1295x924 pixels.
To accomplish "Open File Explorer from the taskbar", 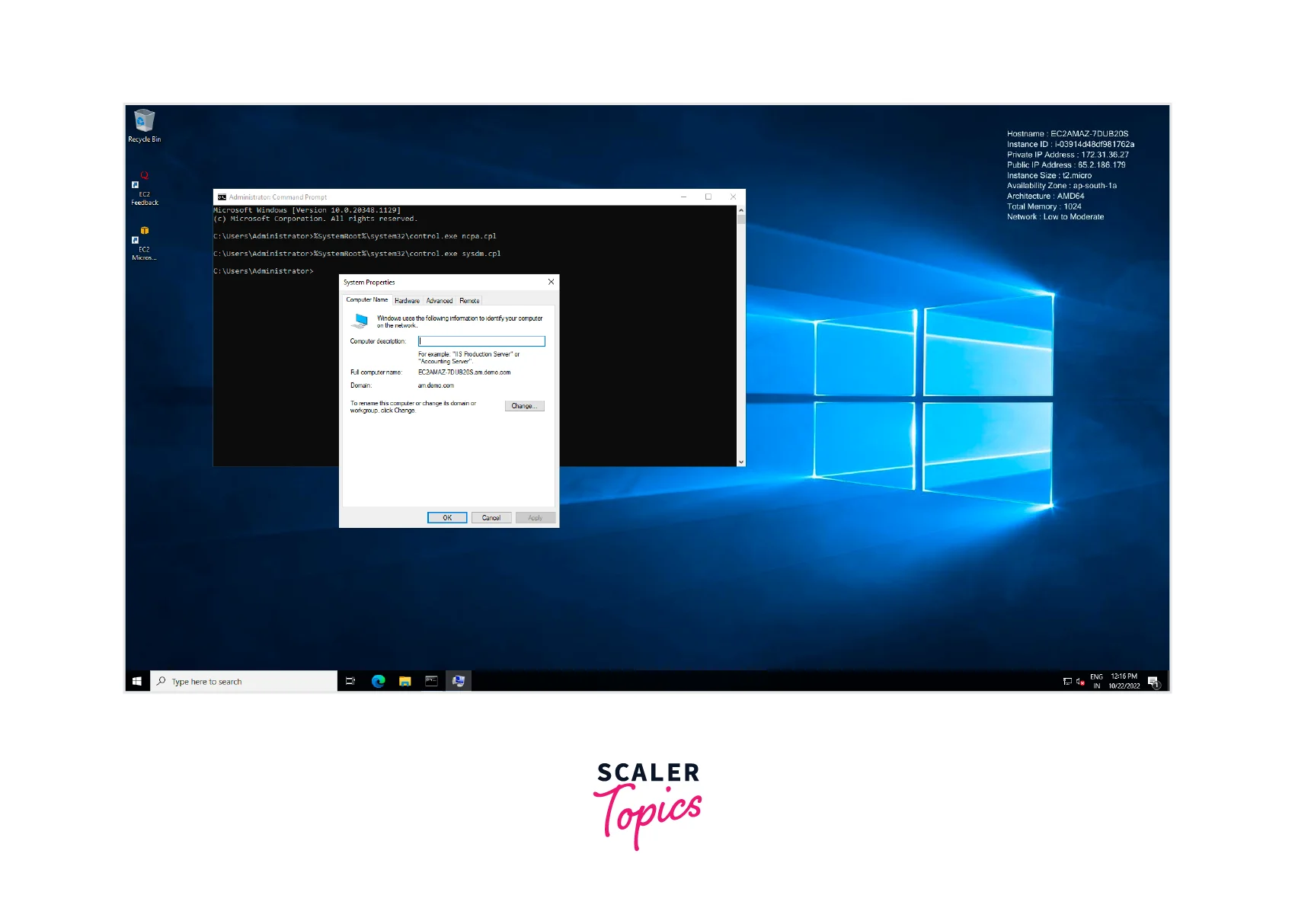I will (x=404, y=681).
